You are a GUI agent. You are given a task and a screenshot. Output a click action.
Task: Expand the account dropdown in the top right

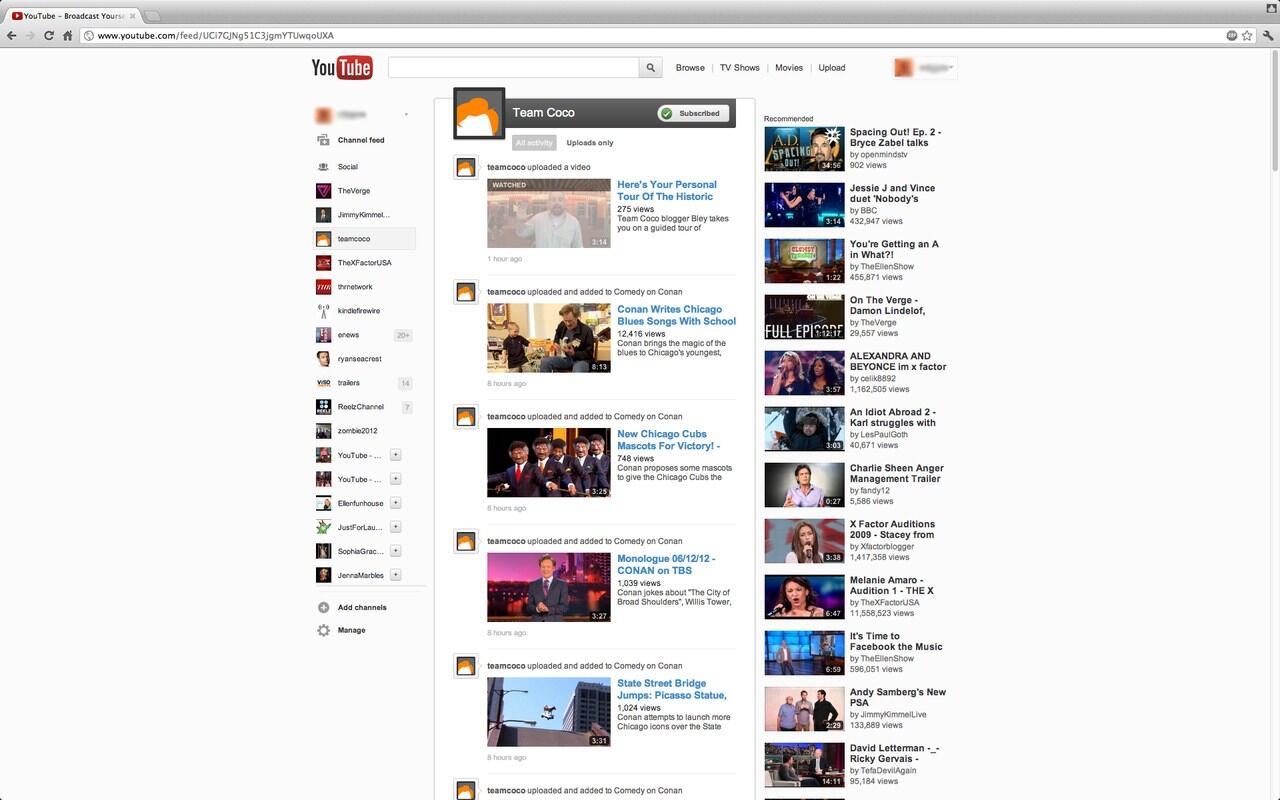[x=951, y=68]
